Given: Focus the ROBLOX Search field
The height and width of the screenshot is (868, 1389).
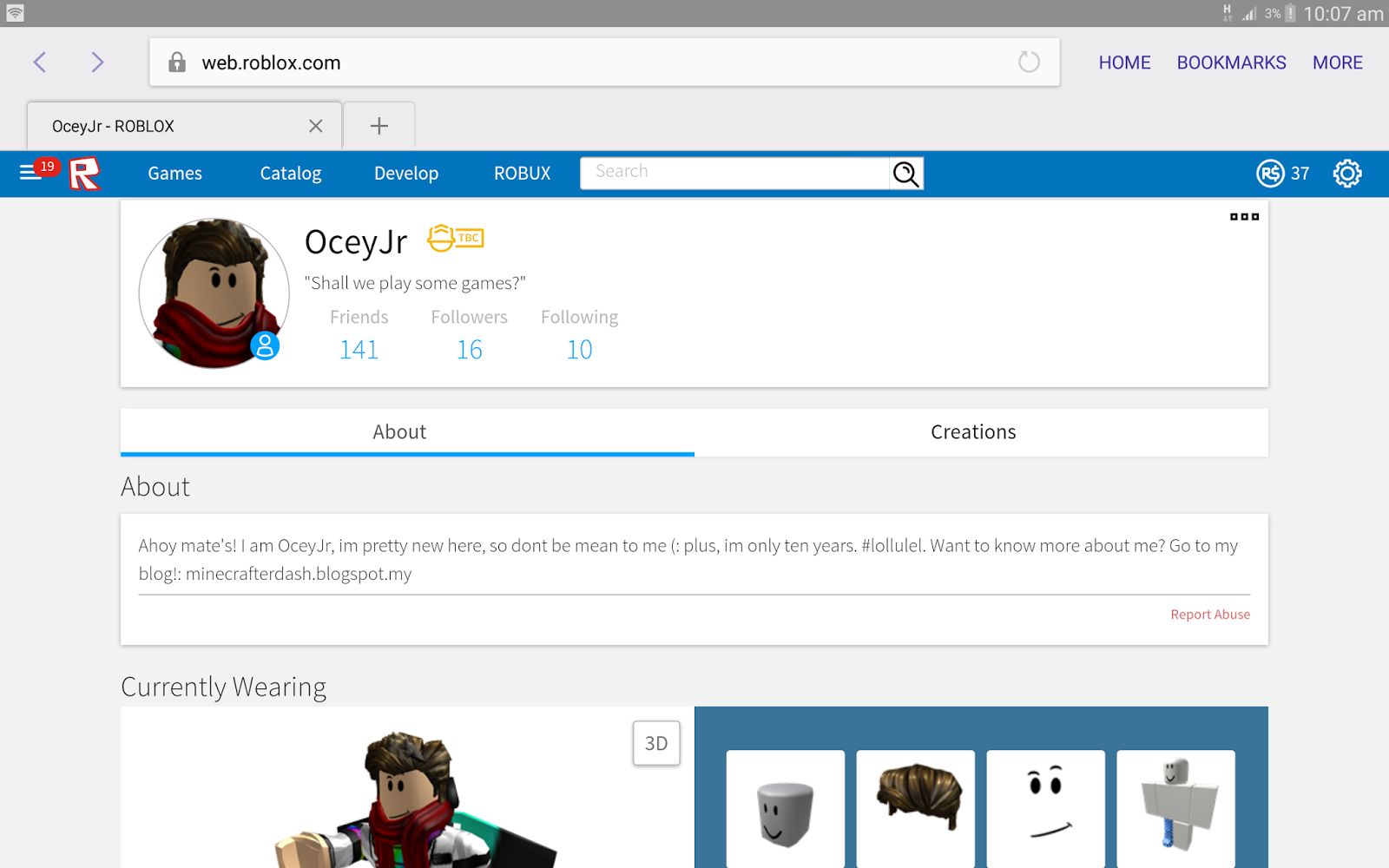Looking at the screenshot, I should tap(734, 173).
